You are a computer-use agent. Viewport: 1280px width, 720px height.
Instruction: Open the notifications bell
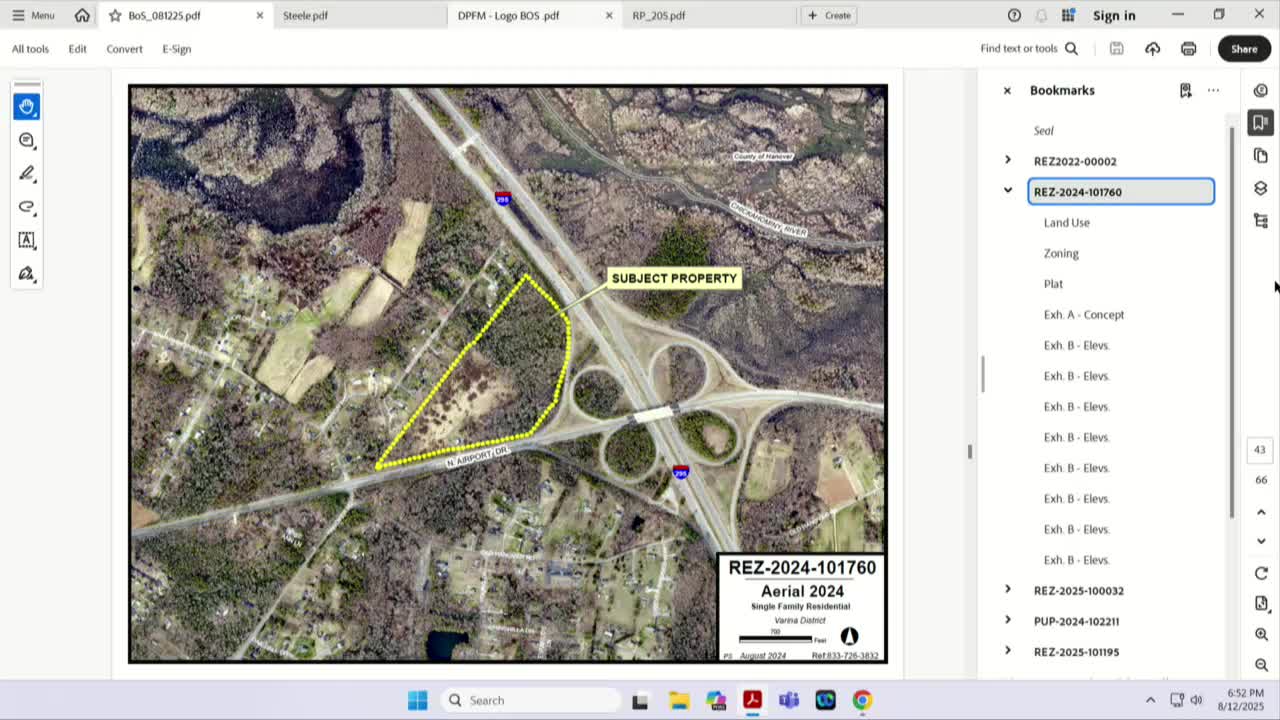[1041, 15]
